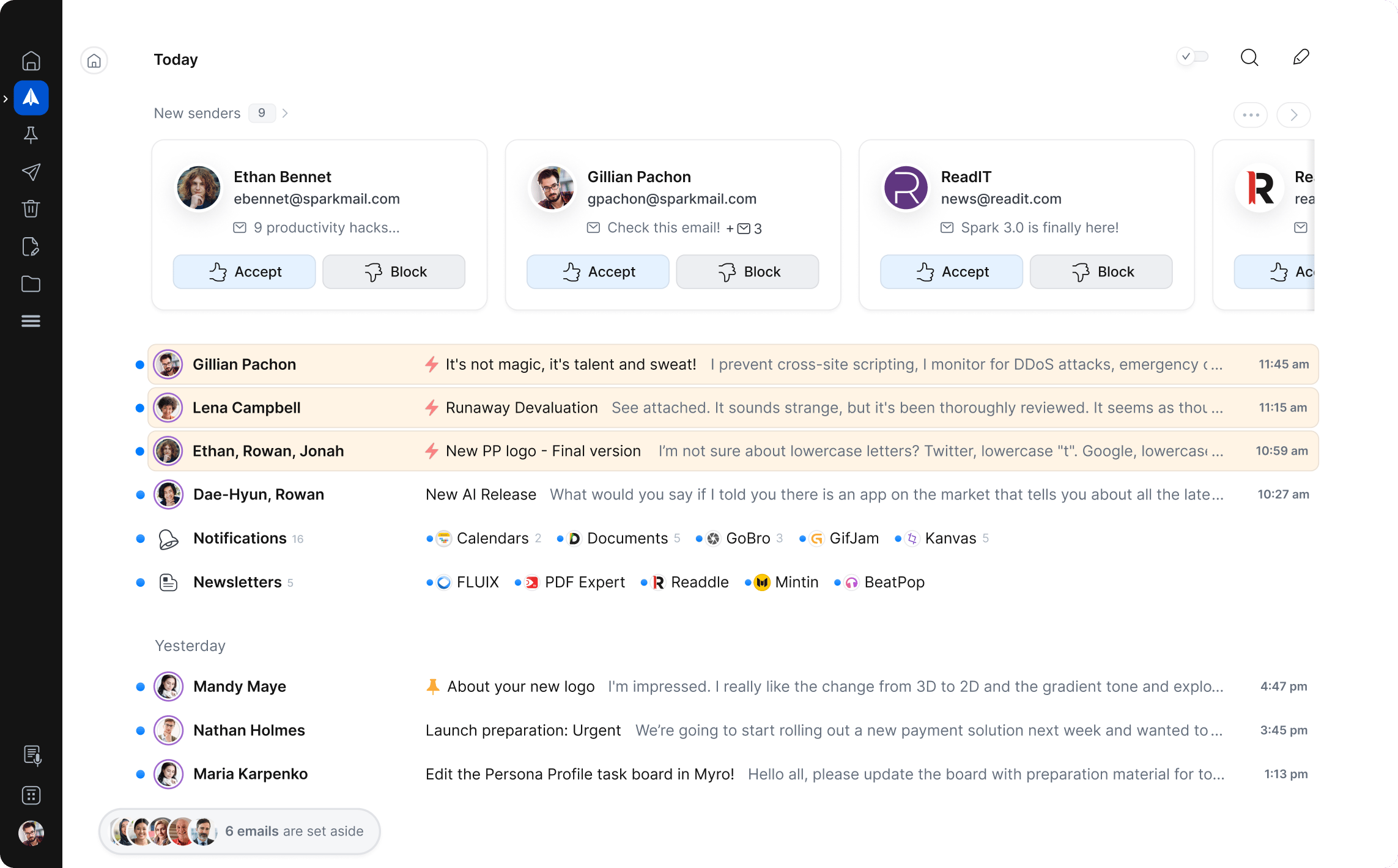Expand sidebar with left edge chevron
Image resolution: width=1398 pixels, height=868 pixels.
coord(6,98)
